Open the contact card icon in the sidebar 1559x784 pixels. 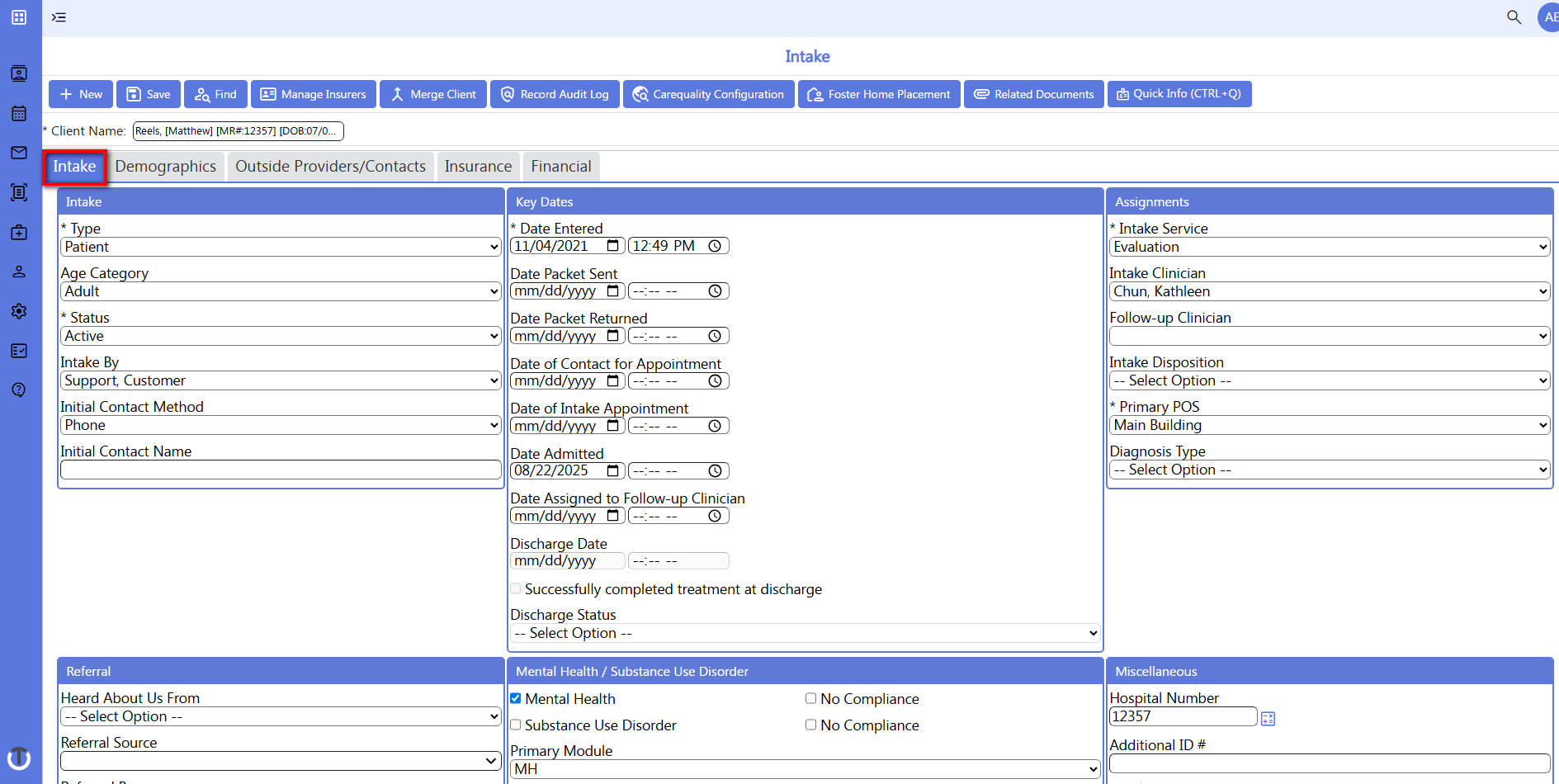coord(18,73)
